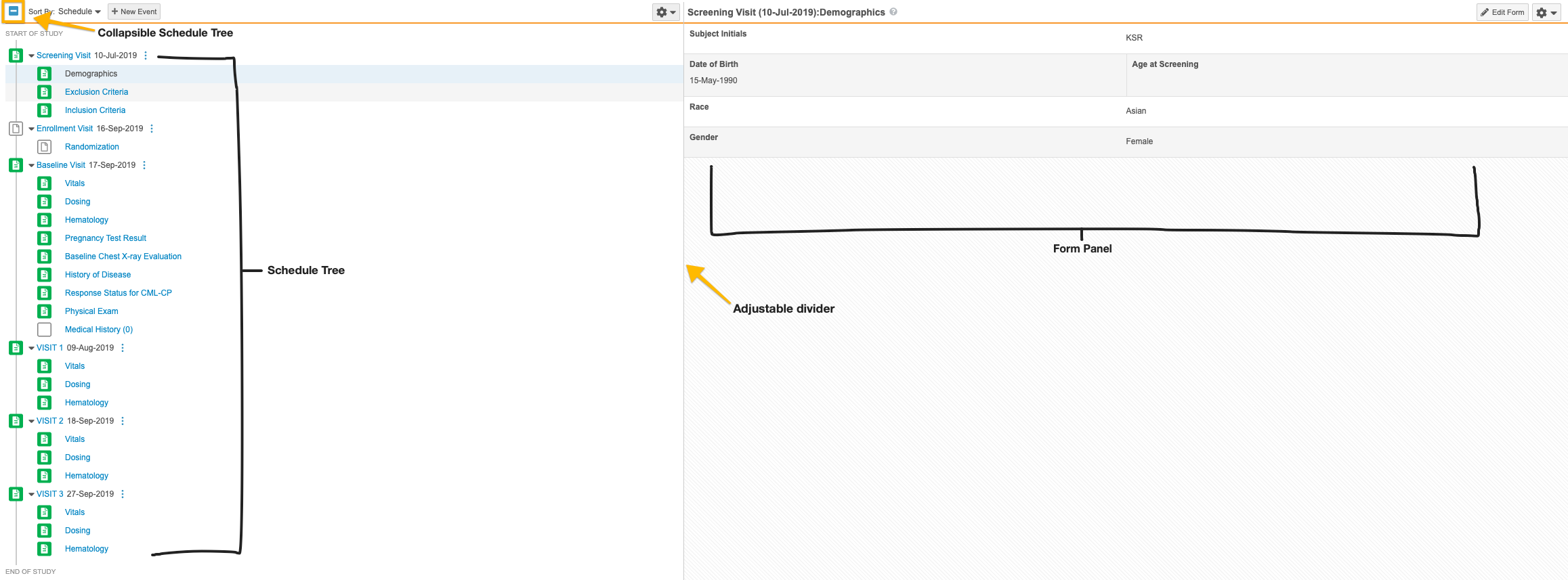Click the green status icon for Baseline Visit
This screenshot has height=580, width=1568.
coord(16,165)
